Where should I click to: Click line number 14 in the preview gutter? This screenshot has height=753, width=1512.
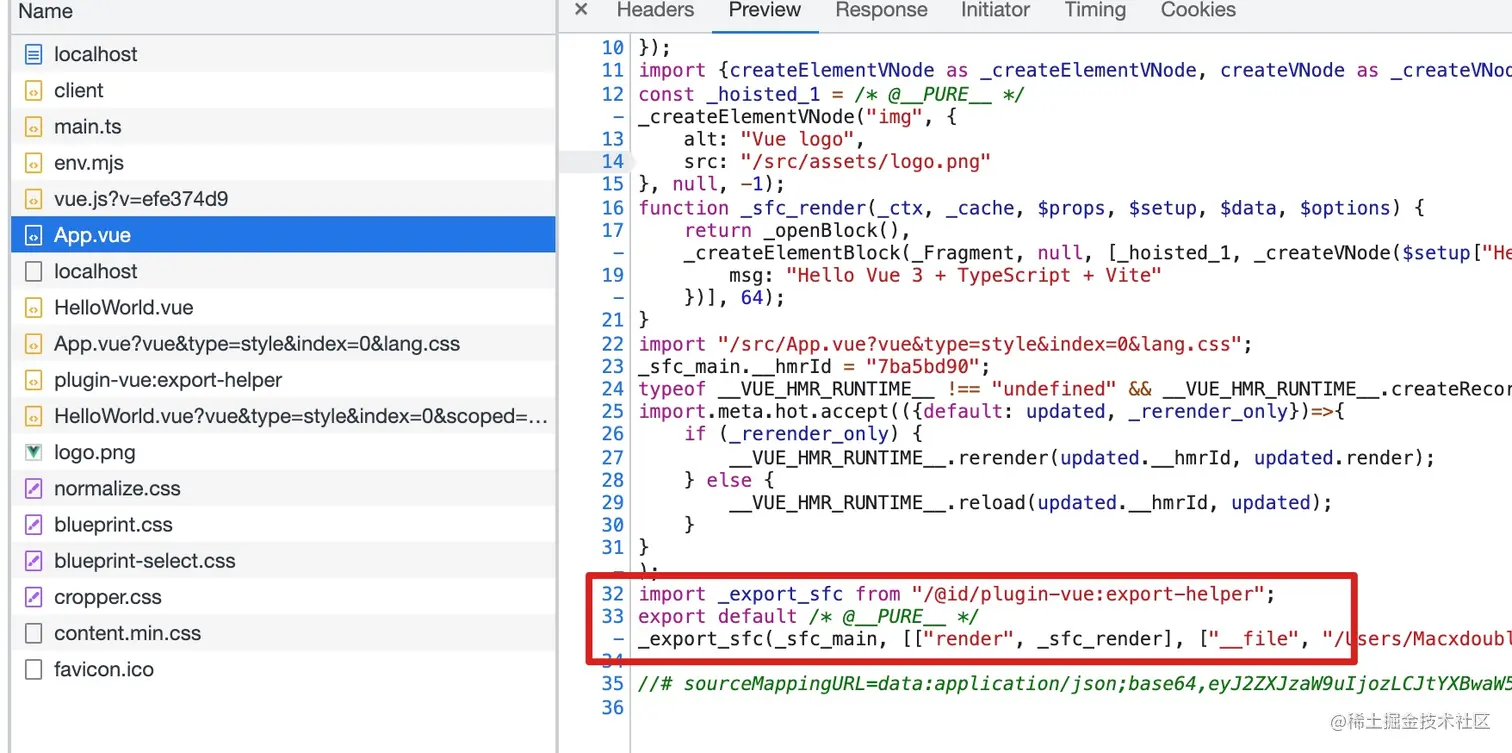click(612, 162)
